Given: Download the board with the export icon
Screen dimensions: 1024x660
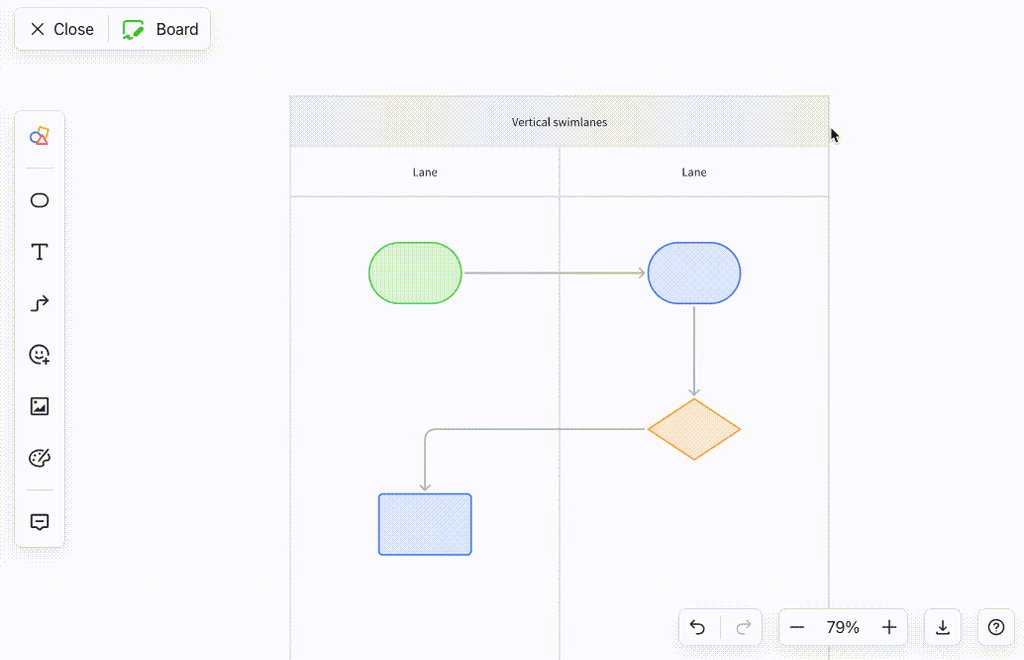Looking at the screenshot, I should coord(942,627).
